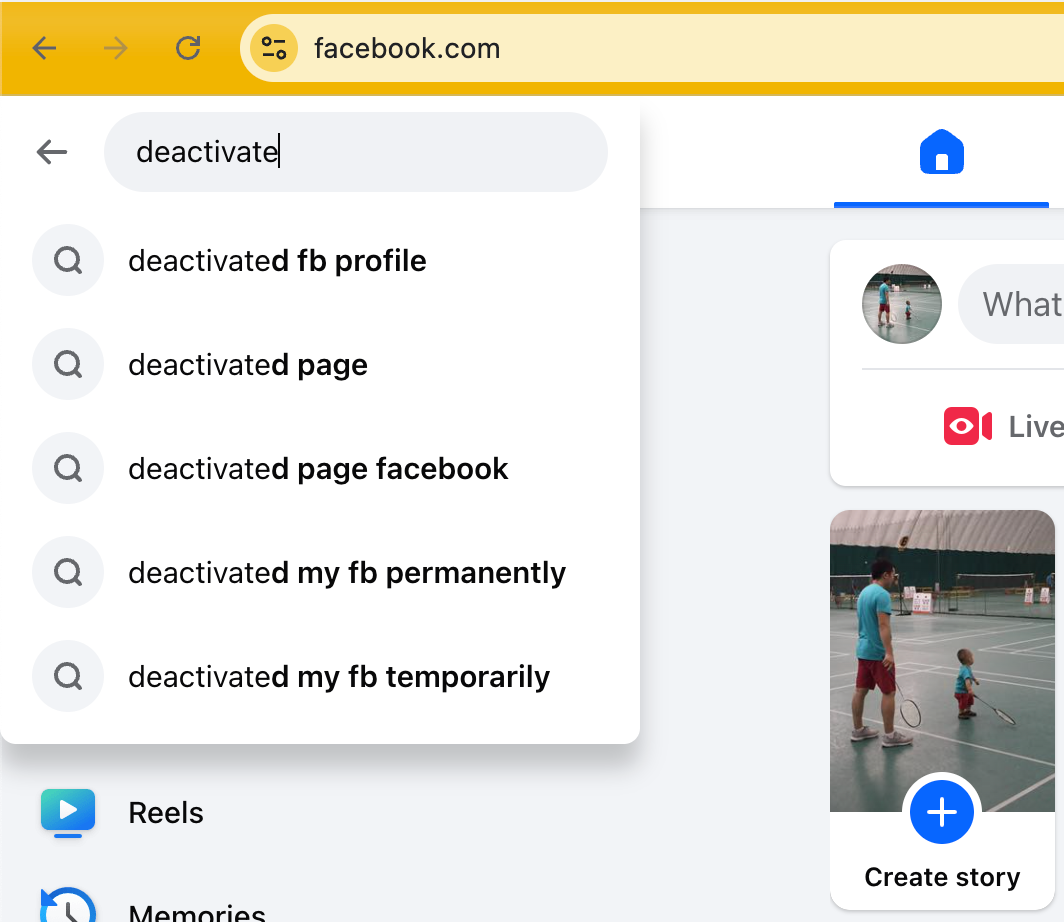The width and height of the screenshot is (1064, 922).
Task: Open 'Reels' label in the sidebar
Action: [x=166, y=813]
